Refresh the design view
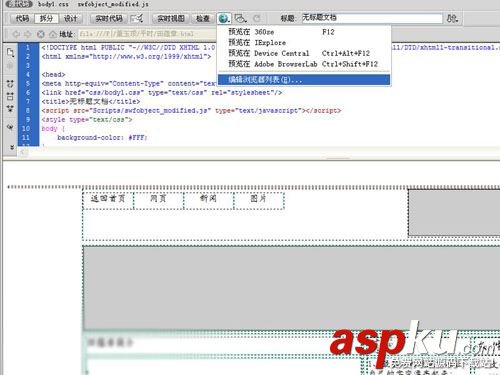500x375 pixels. (x=256, y=18)
